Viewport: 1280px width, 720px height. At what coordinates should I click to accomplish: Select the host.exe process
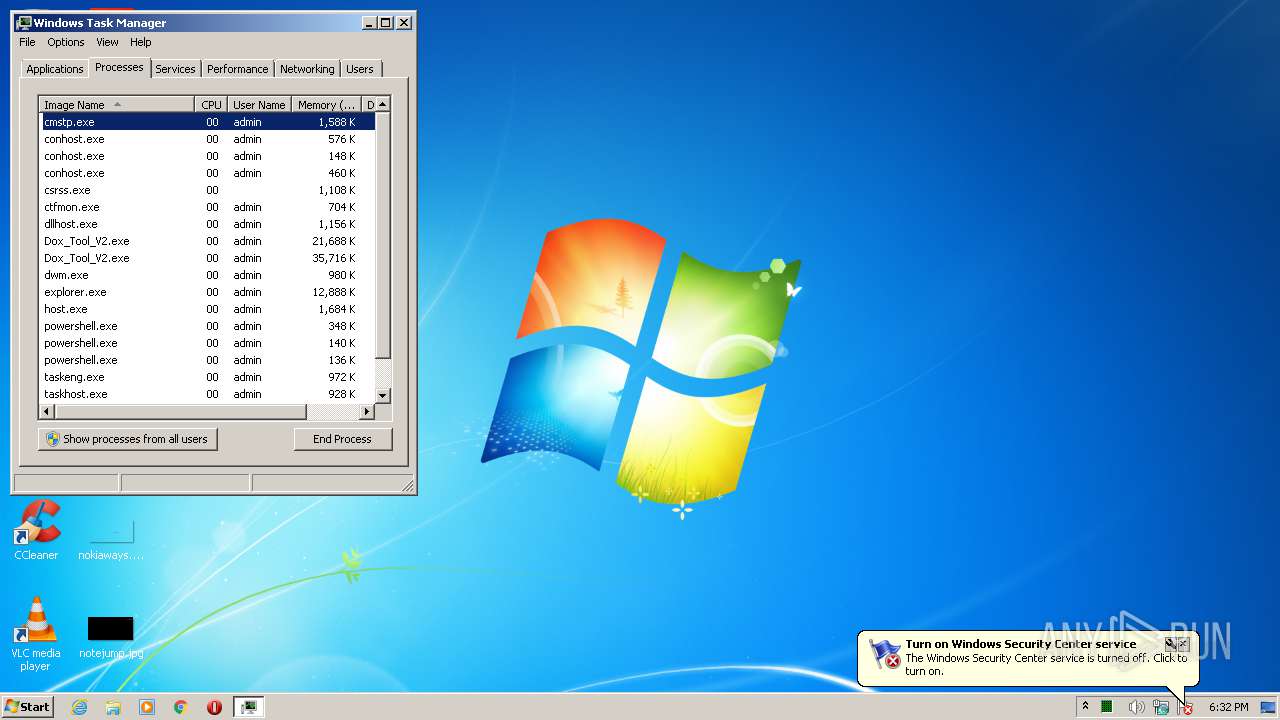[x=208, y=309]
